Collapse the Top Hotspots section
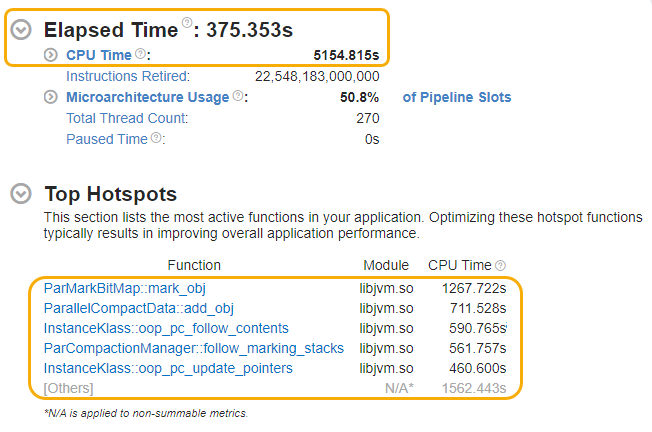652x432 pixels. pos(20,193)
